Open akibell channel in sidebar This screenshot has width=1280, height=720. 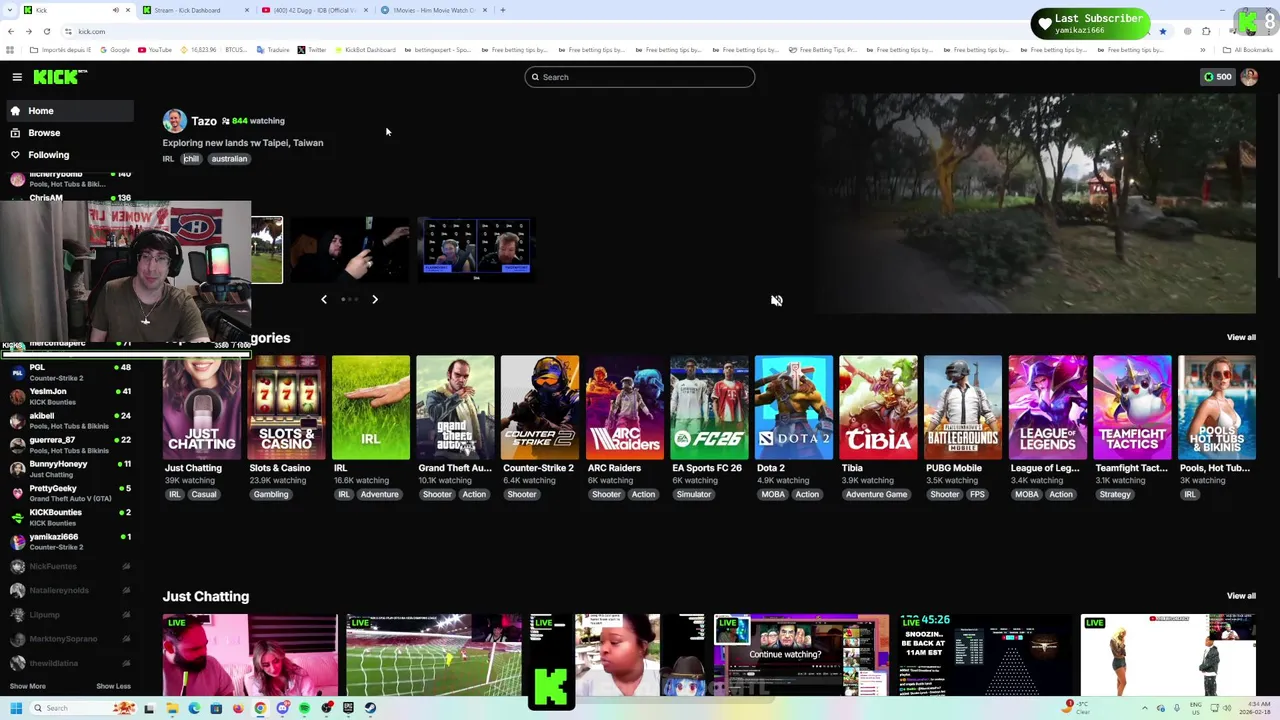[x=68, y=420]
